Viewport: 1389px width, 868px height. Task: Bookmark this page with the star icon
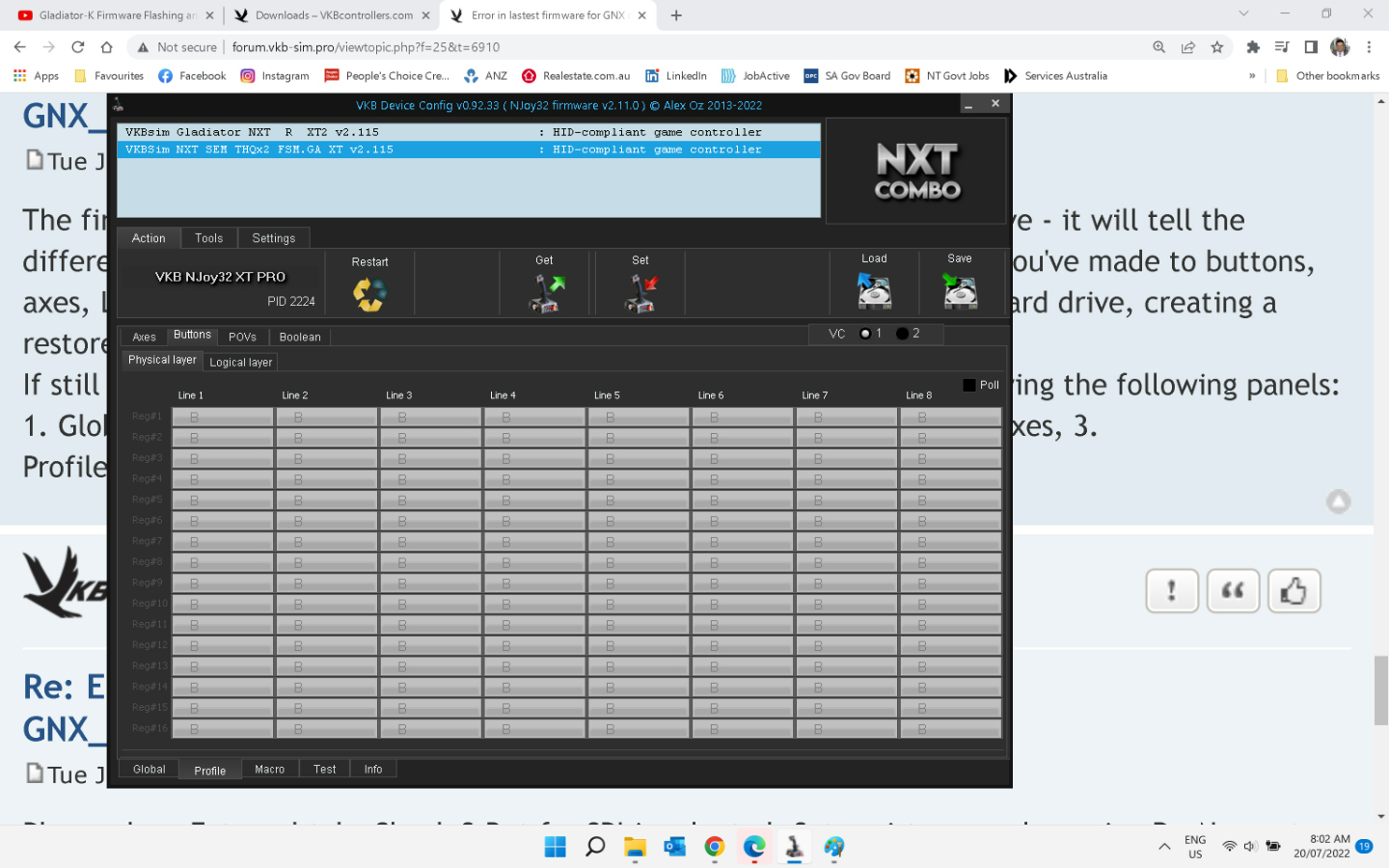[1217, 46]
